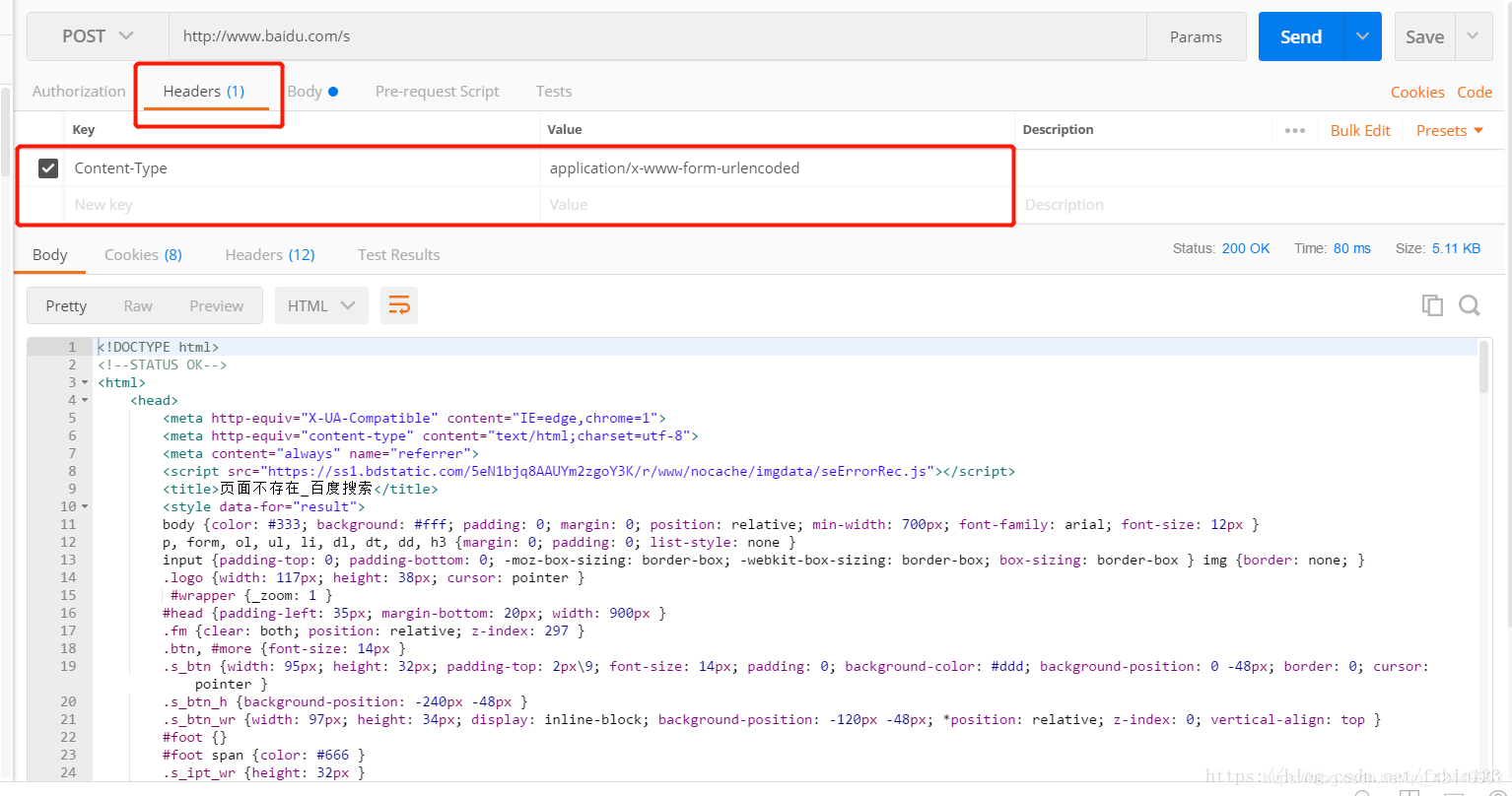Open the three-dots column options
Image resolution: width=1512 pixels, height=796 pixels.
coord(1295,130)
